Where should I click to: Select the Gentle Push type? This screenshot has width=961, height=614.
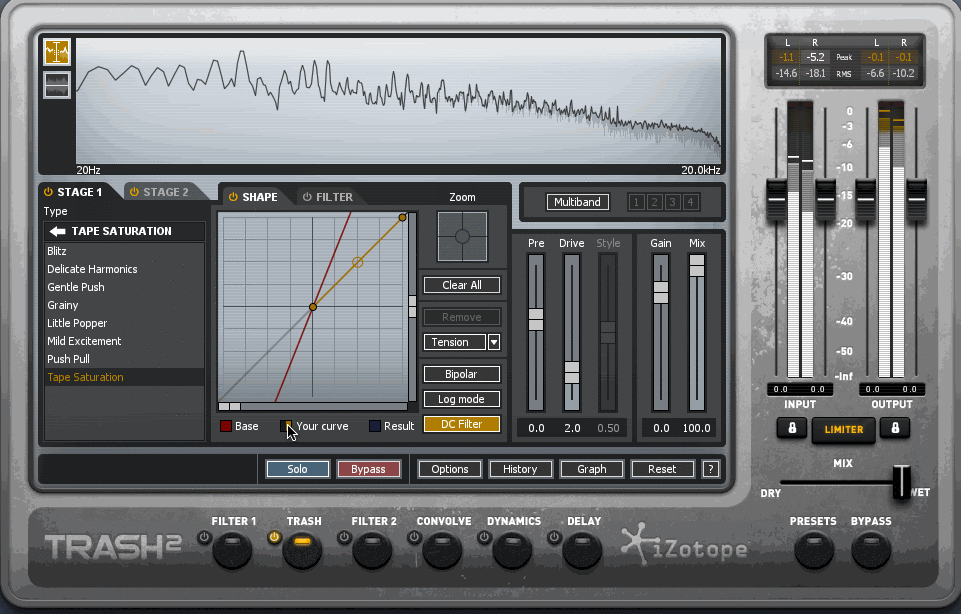point(124,287)
